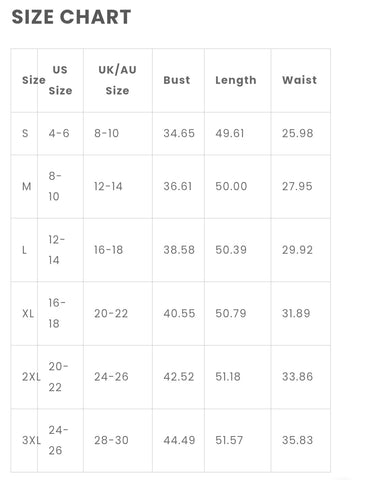Click the 2XL size row label

tap(31, 377)
